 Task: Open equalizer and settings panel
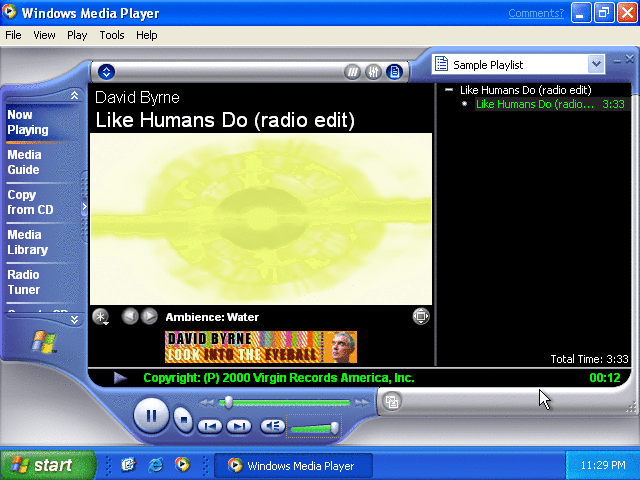coord(373,72)
